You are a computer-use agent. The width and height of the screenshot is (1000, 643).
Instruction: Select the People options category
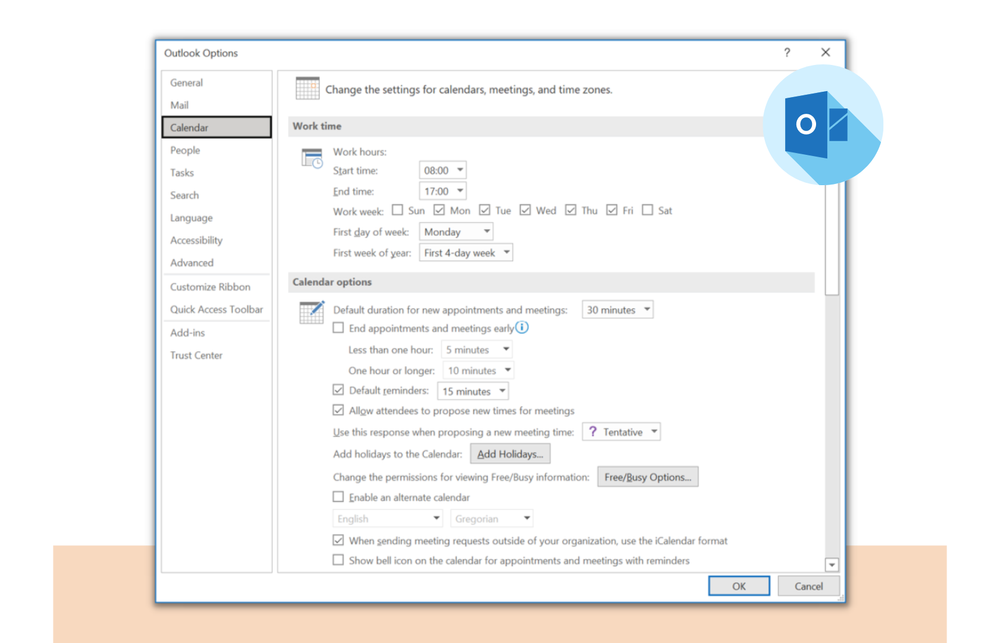coord(216,150)
